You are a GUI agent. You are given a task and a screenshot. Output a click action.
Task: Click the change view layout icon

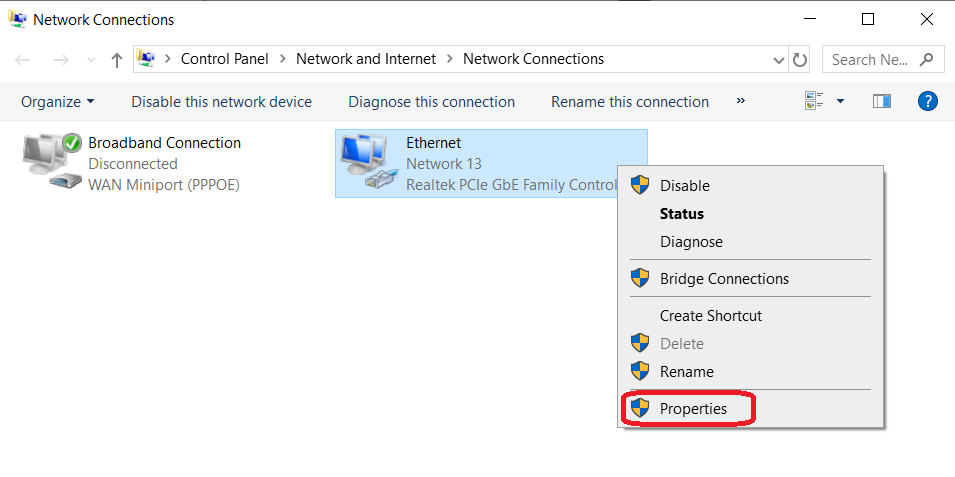click(815, 101)
